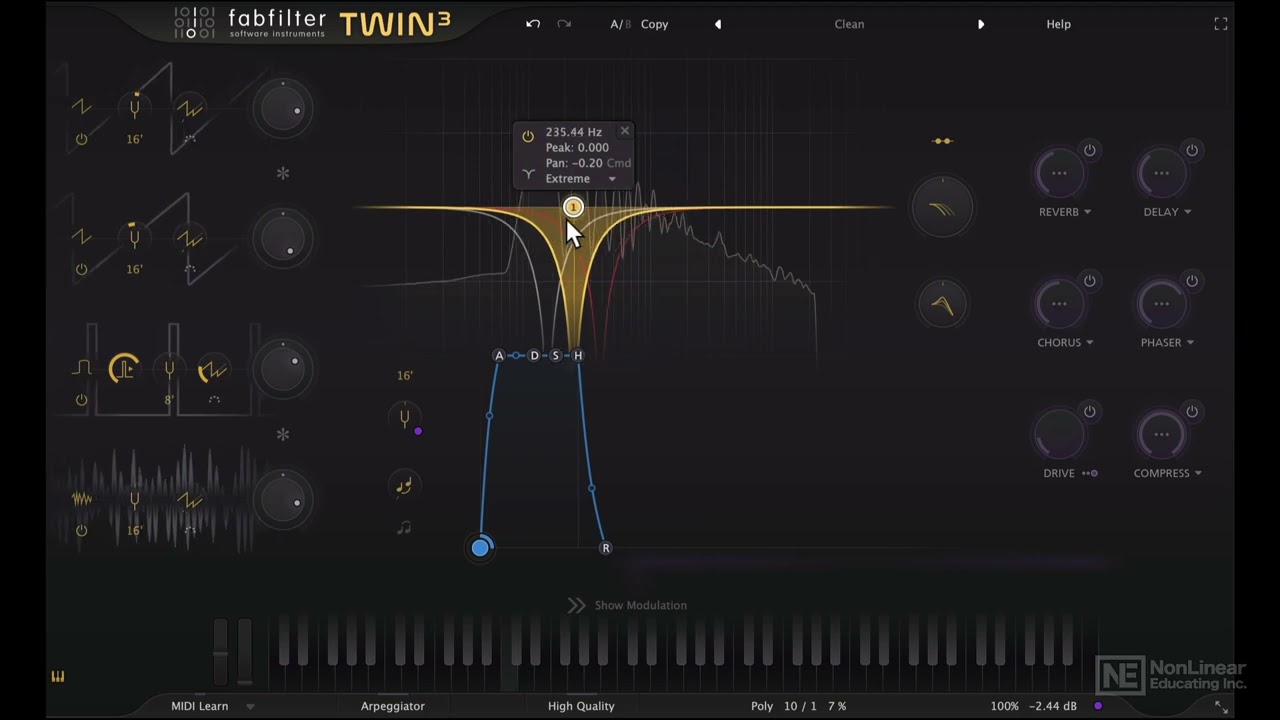1280x720 pixels.
Task: Expand the PHASER type dropdown
Action: click(x=1190, y=343)
